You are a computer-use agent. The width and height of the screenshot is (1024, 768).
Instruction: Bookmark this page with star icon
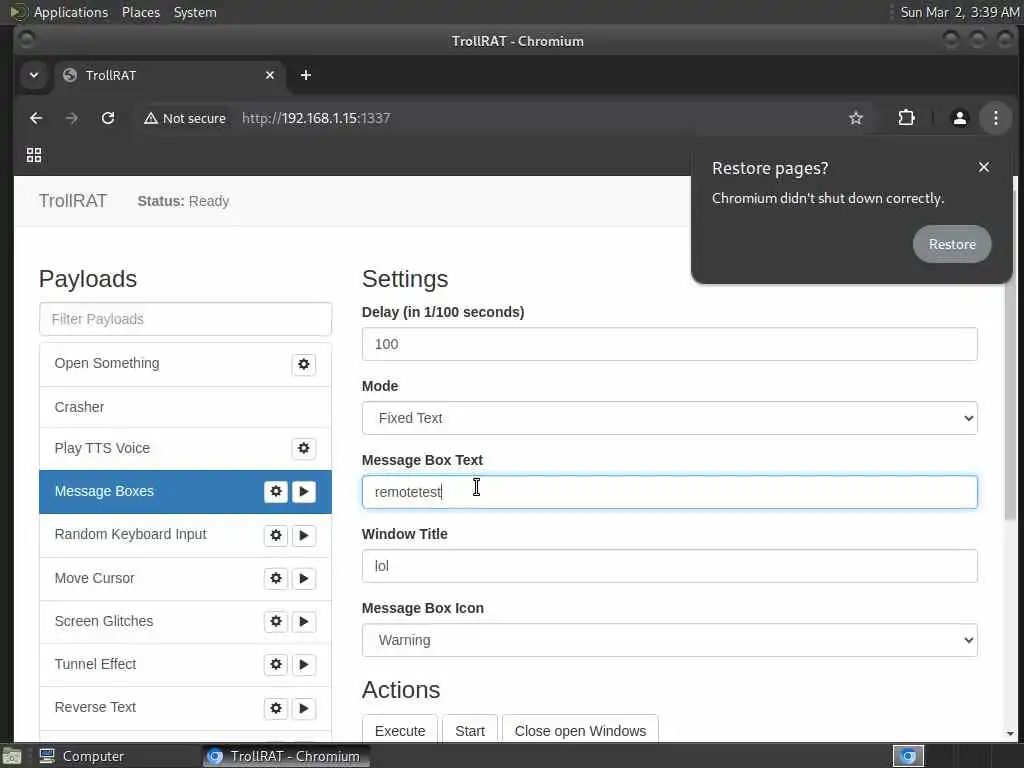[856, 118]
